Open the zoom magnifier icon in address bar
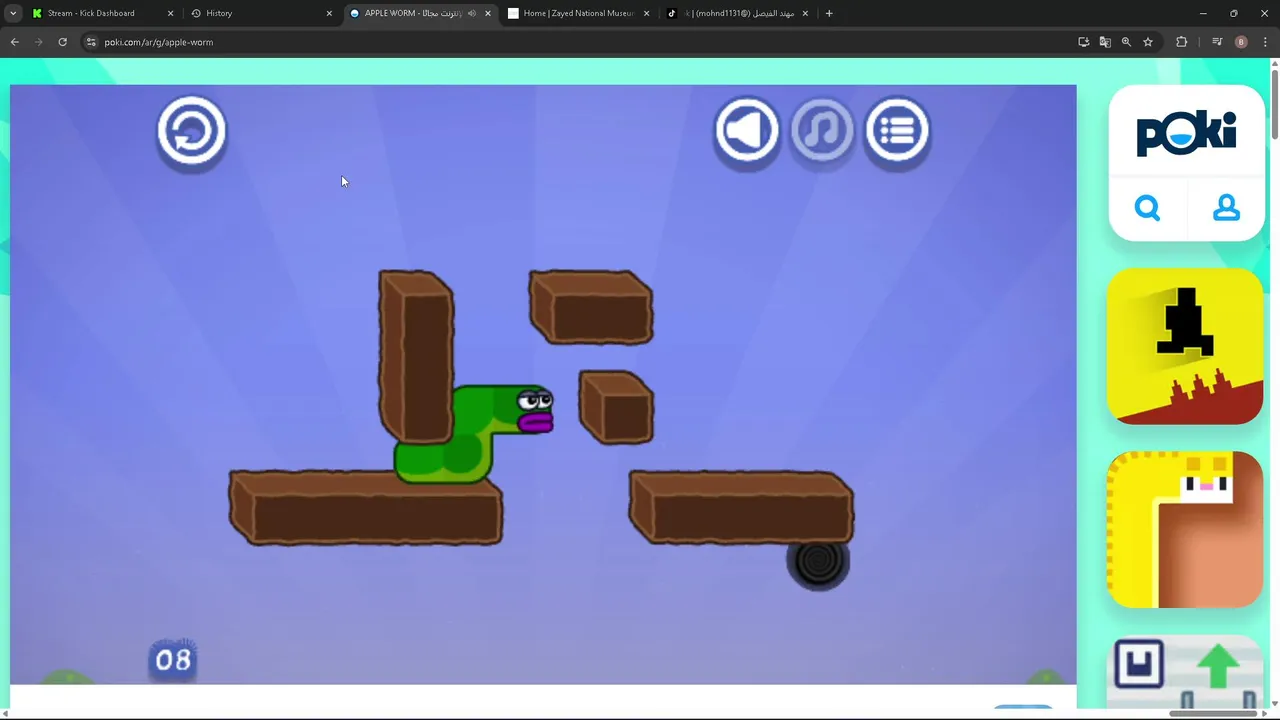 (x=1126, y=42)
